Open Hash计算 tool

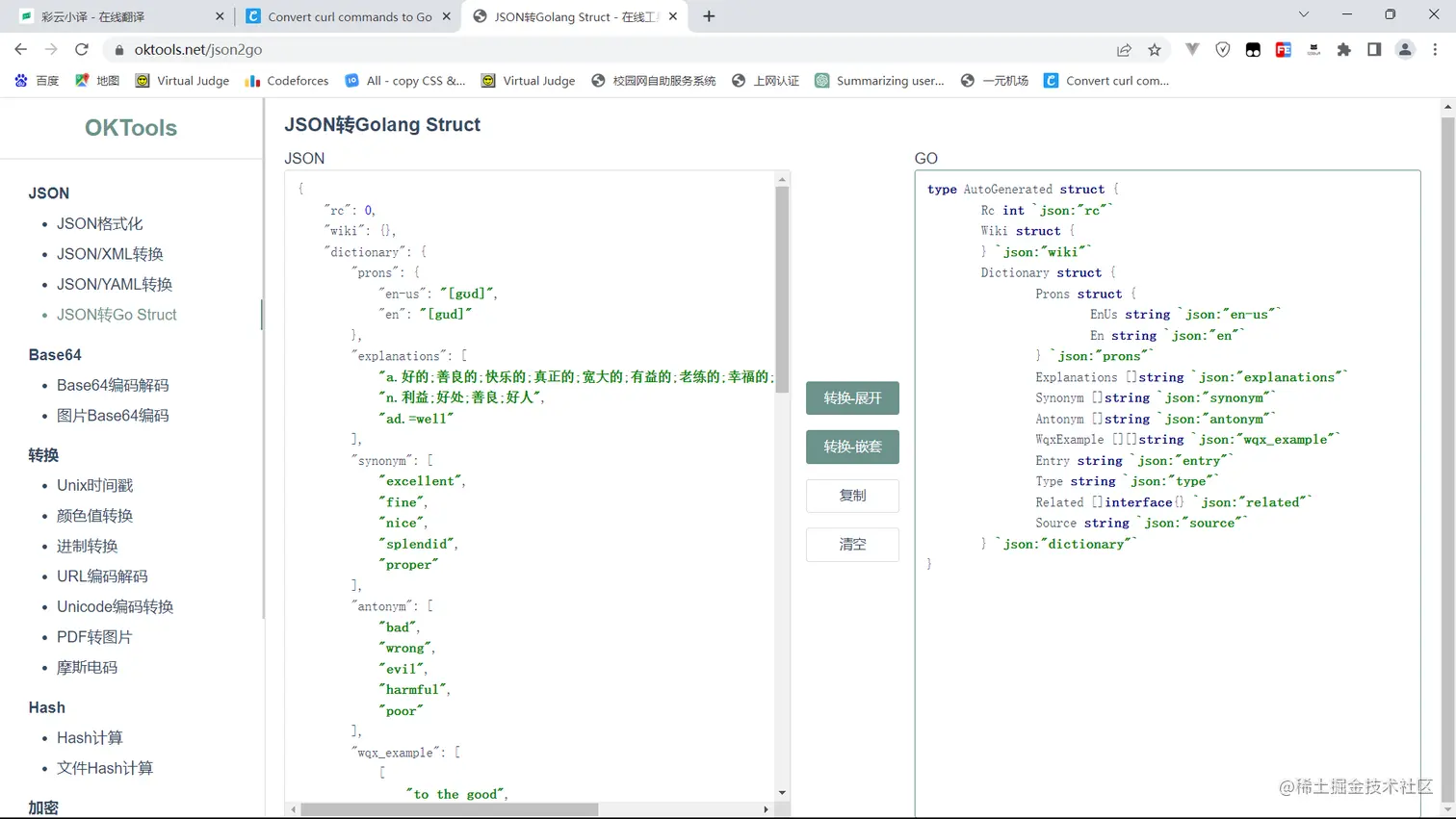[x=90, y=738]
